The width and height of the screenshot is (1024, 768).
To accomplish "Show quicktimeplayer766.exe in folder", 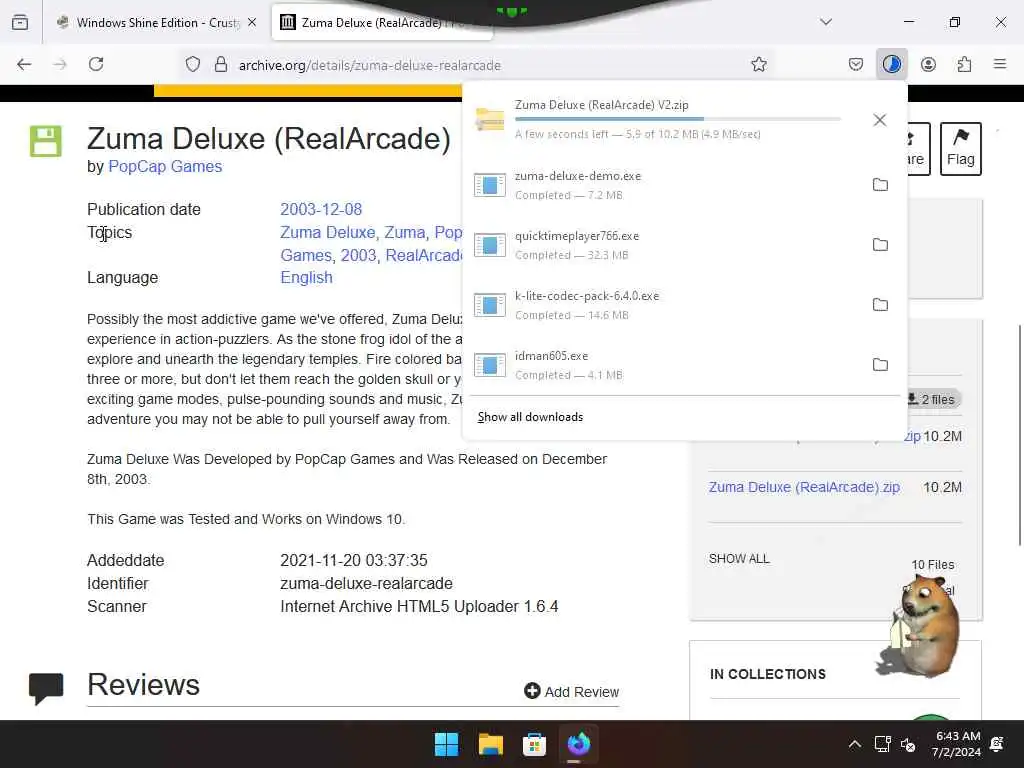I will (x=880, y=245).
